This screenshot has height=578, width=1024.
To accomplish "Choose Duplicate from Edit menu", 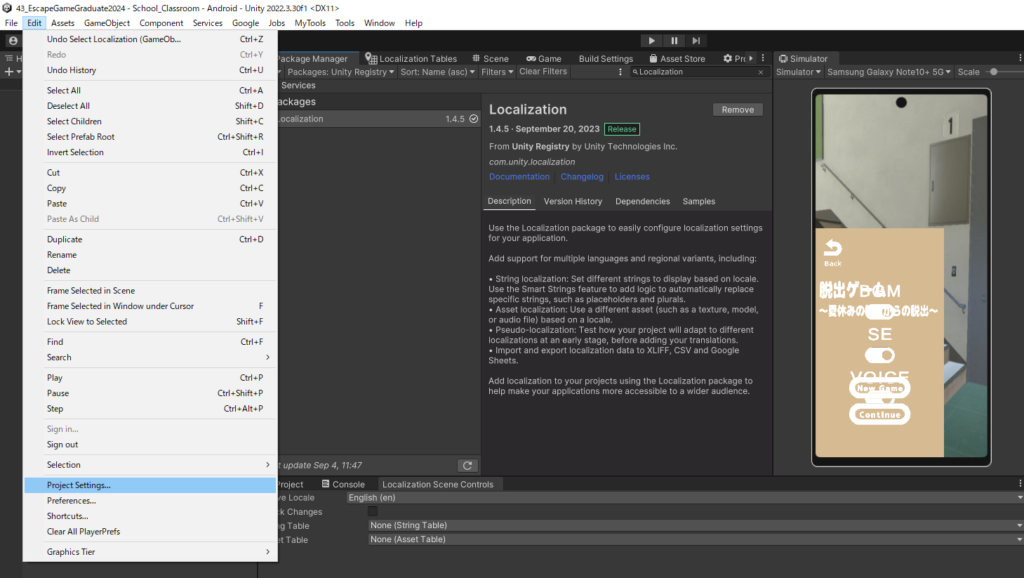I will point(150,239).
